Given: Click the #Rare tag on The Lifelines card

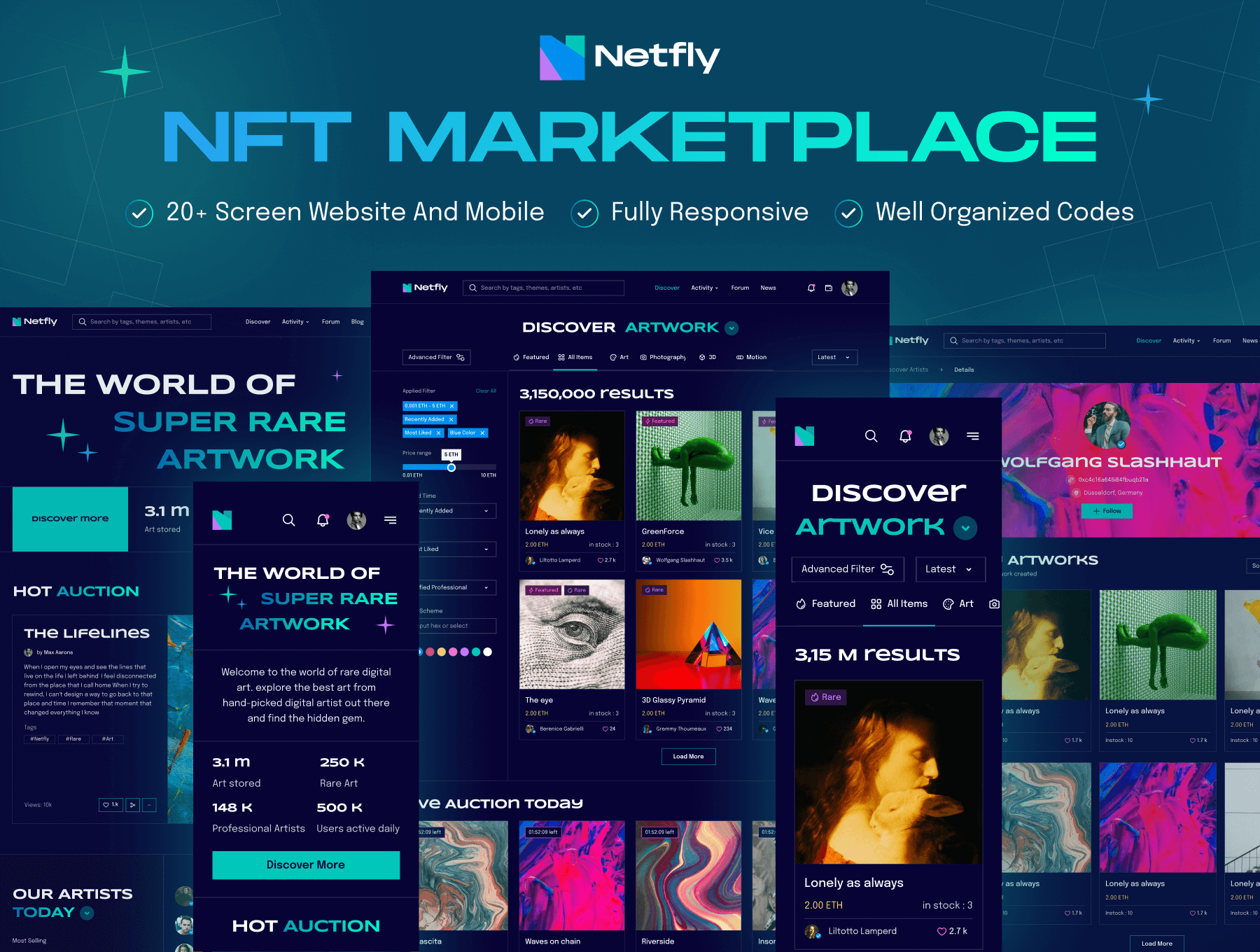Looking at the screenshot, I should [73, 739].
